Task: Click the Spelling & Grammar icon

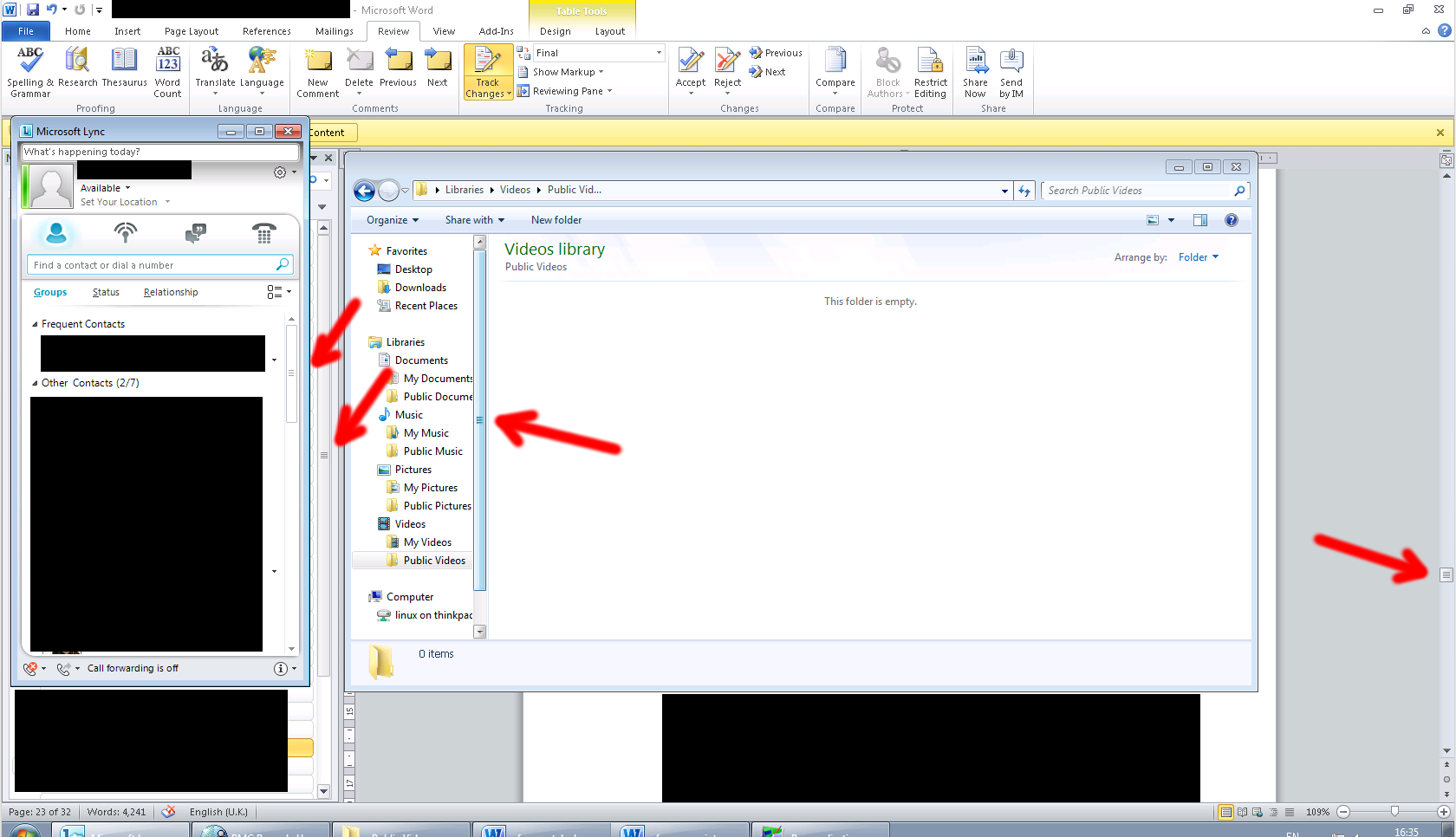Action: [30, 62]
